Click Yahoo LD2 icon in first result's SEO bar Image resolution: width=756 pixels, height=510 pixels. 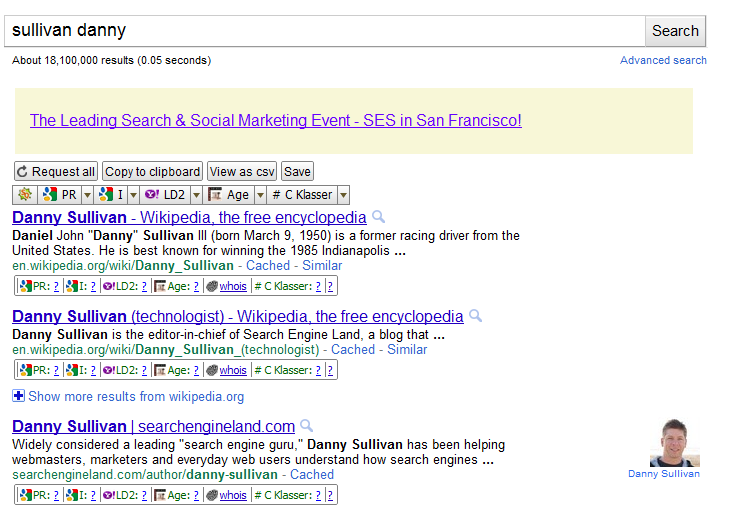[109, 286]
